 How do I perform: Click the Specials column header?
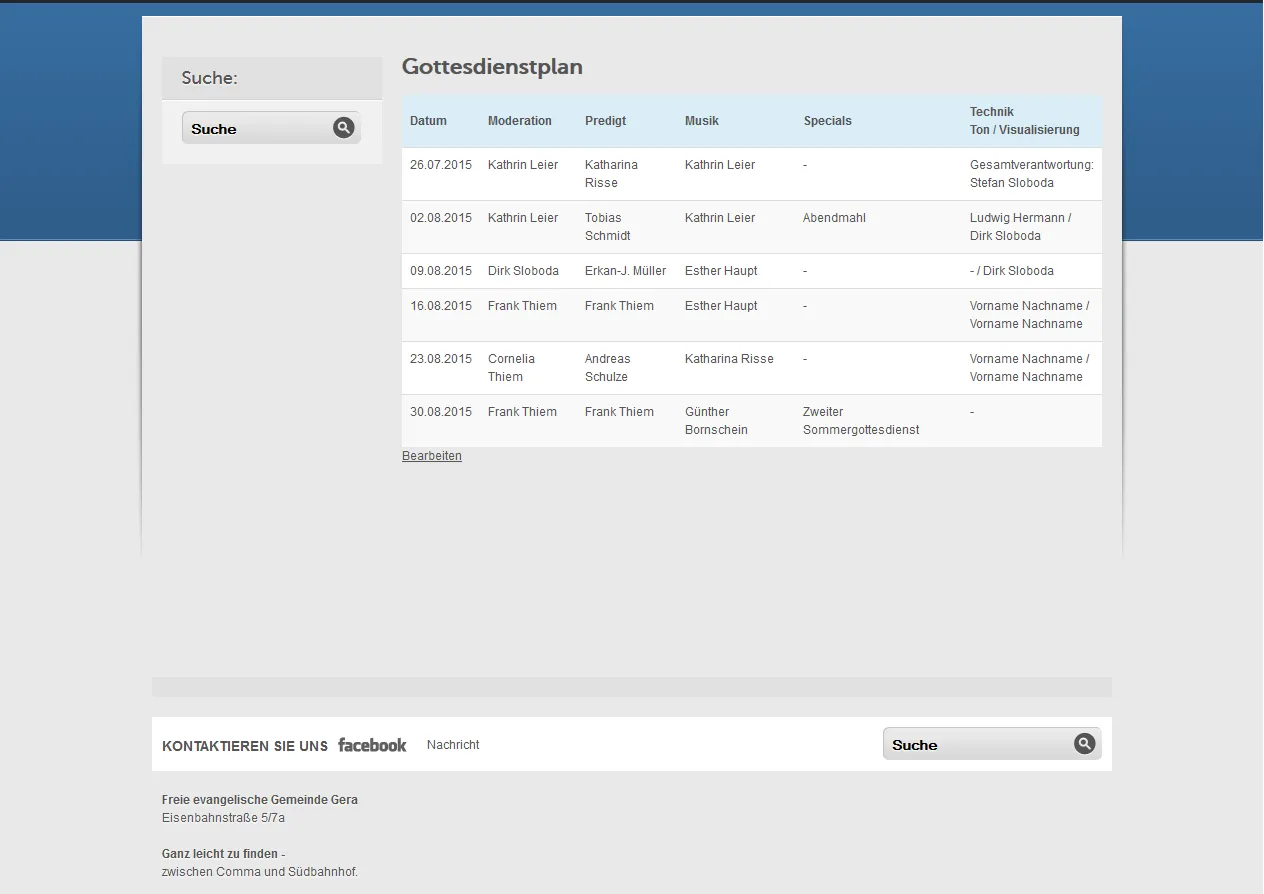coord(828,121)
